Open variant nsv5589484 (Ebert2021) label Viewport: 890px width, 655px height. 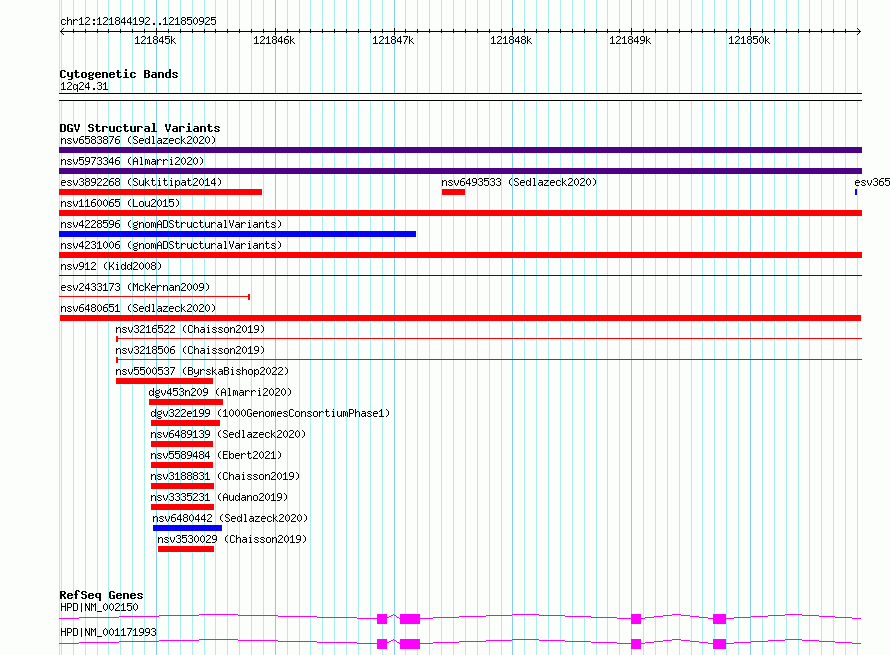216,455
